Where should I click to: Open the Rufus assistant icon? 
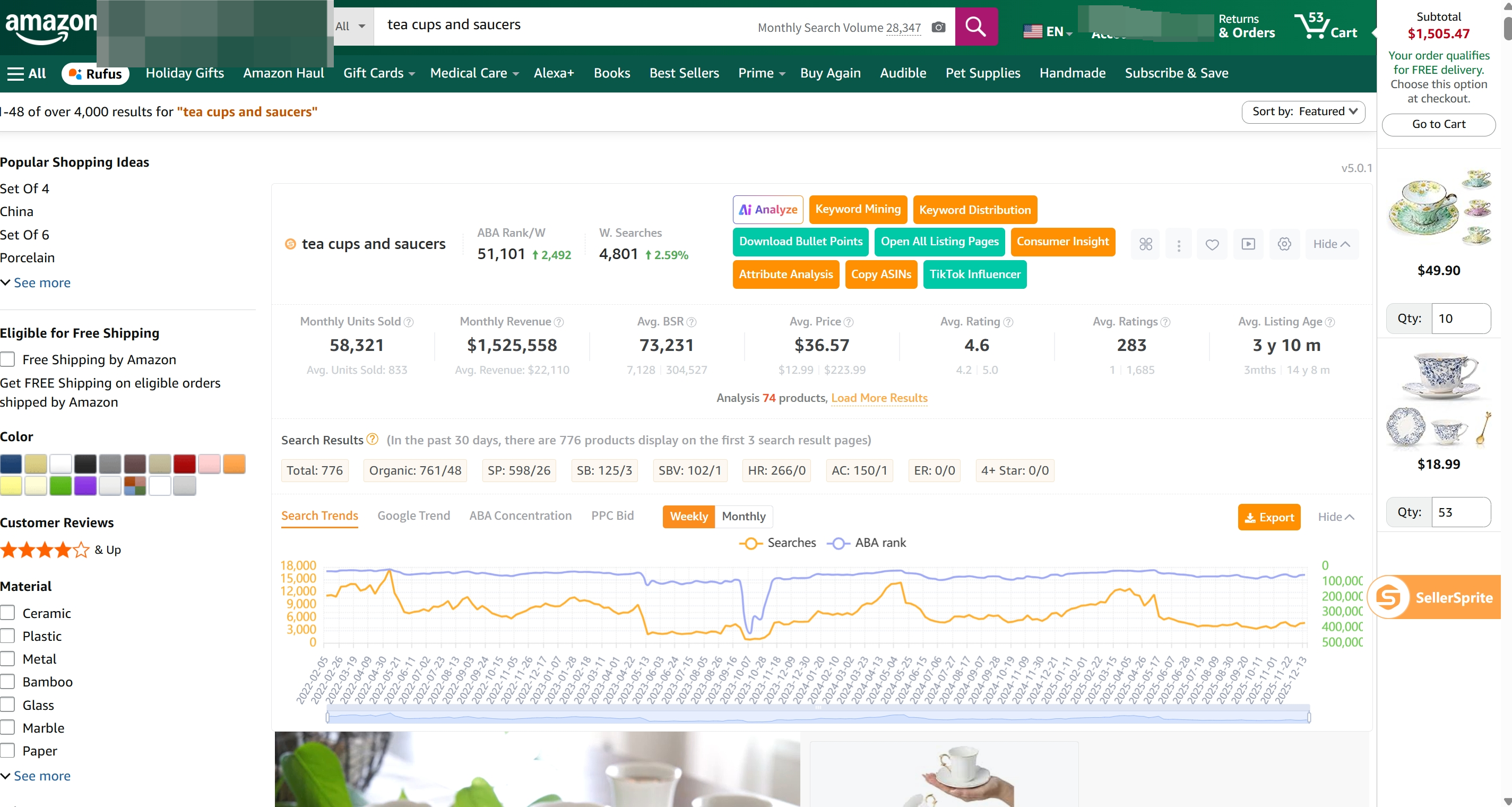(94, 74)
